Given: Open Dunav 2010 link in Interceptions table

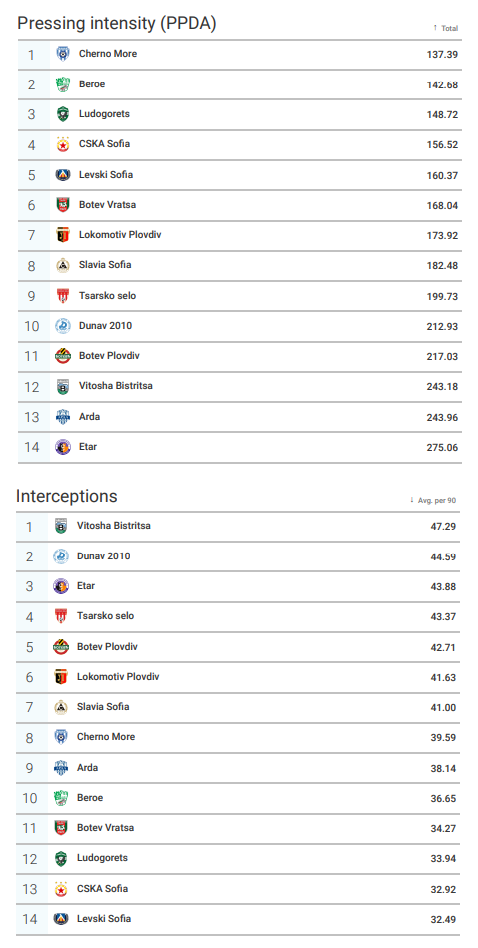Looking at the screenshot, I should [103, 556].
